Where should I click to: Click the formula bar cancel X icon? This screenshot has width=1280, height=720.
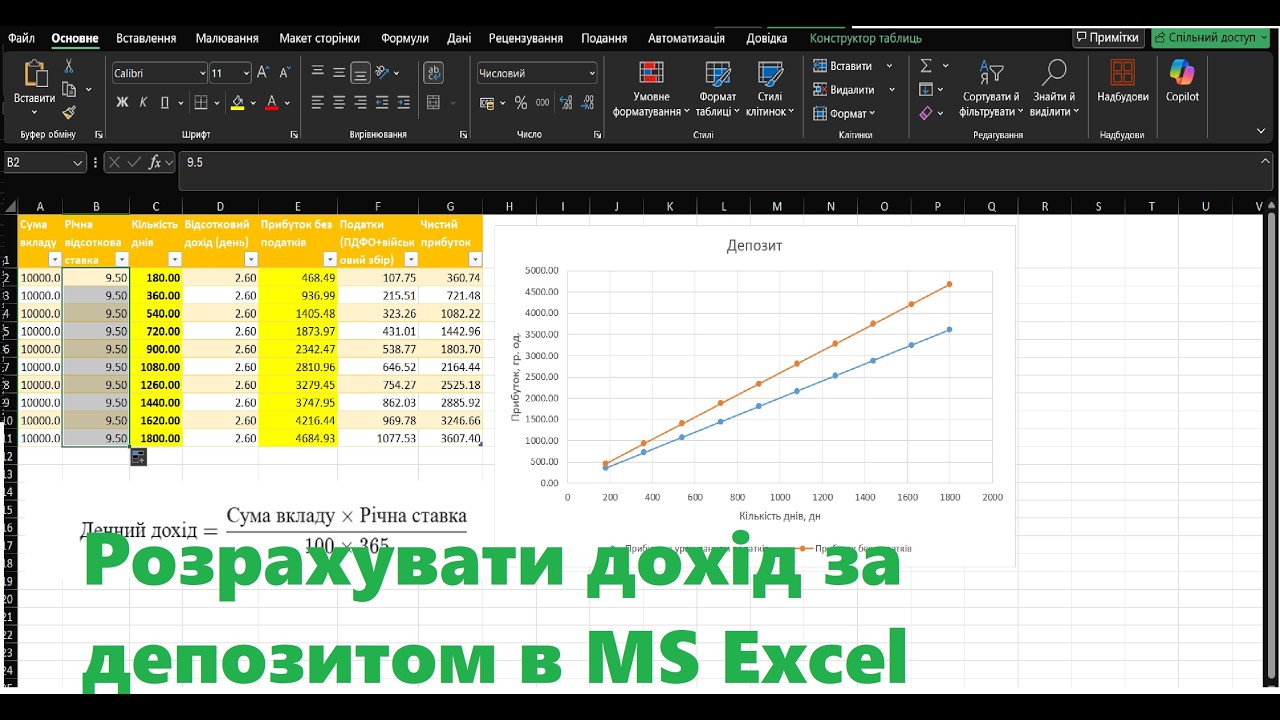(115, 162)
